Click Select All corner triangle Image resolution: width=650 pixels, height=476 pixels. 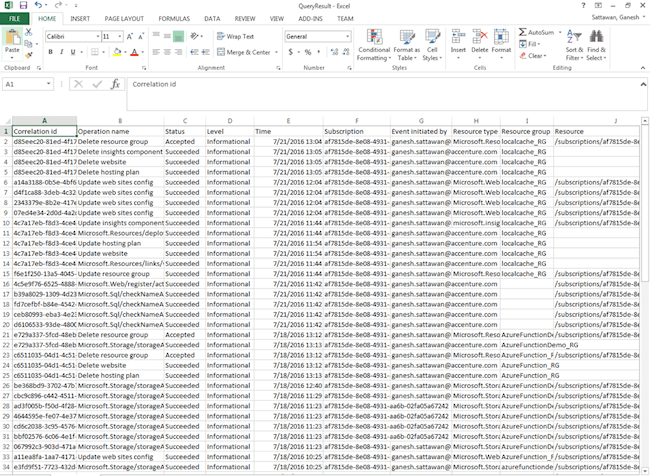click(7, 121)
